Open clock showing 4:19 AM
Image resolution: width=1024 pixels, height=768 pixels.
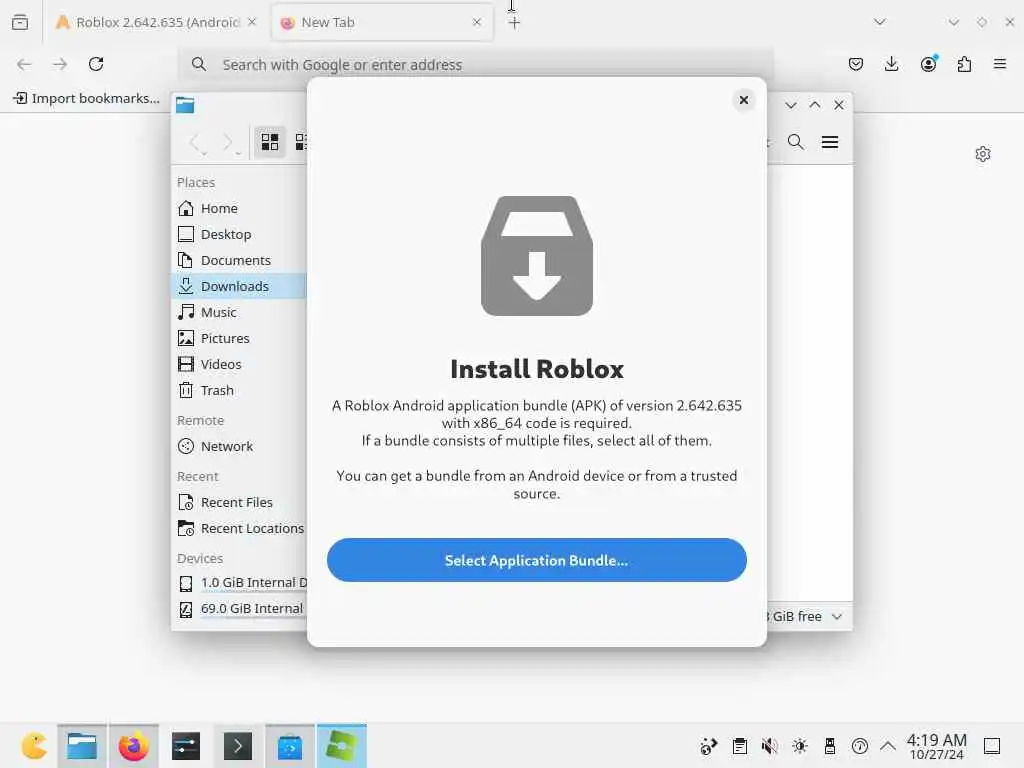[936, 746]
